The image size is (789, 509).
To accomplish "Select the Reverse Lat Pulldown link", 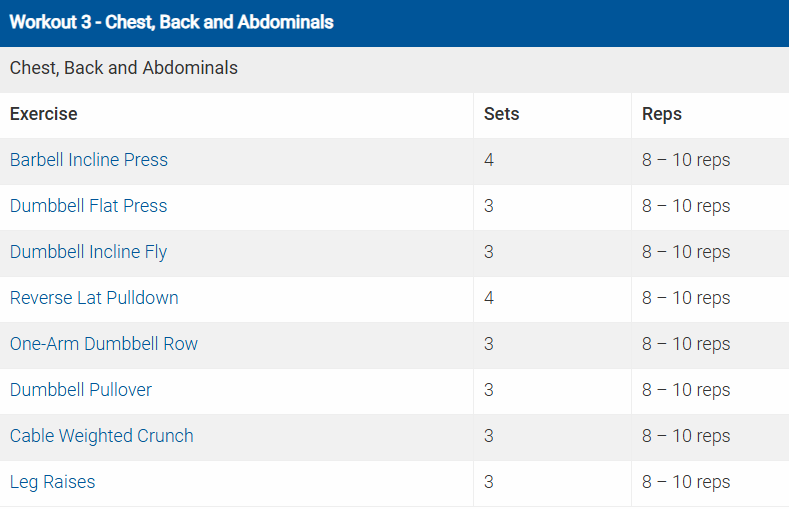I will 94,298.
